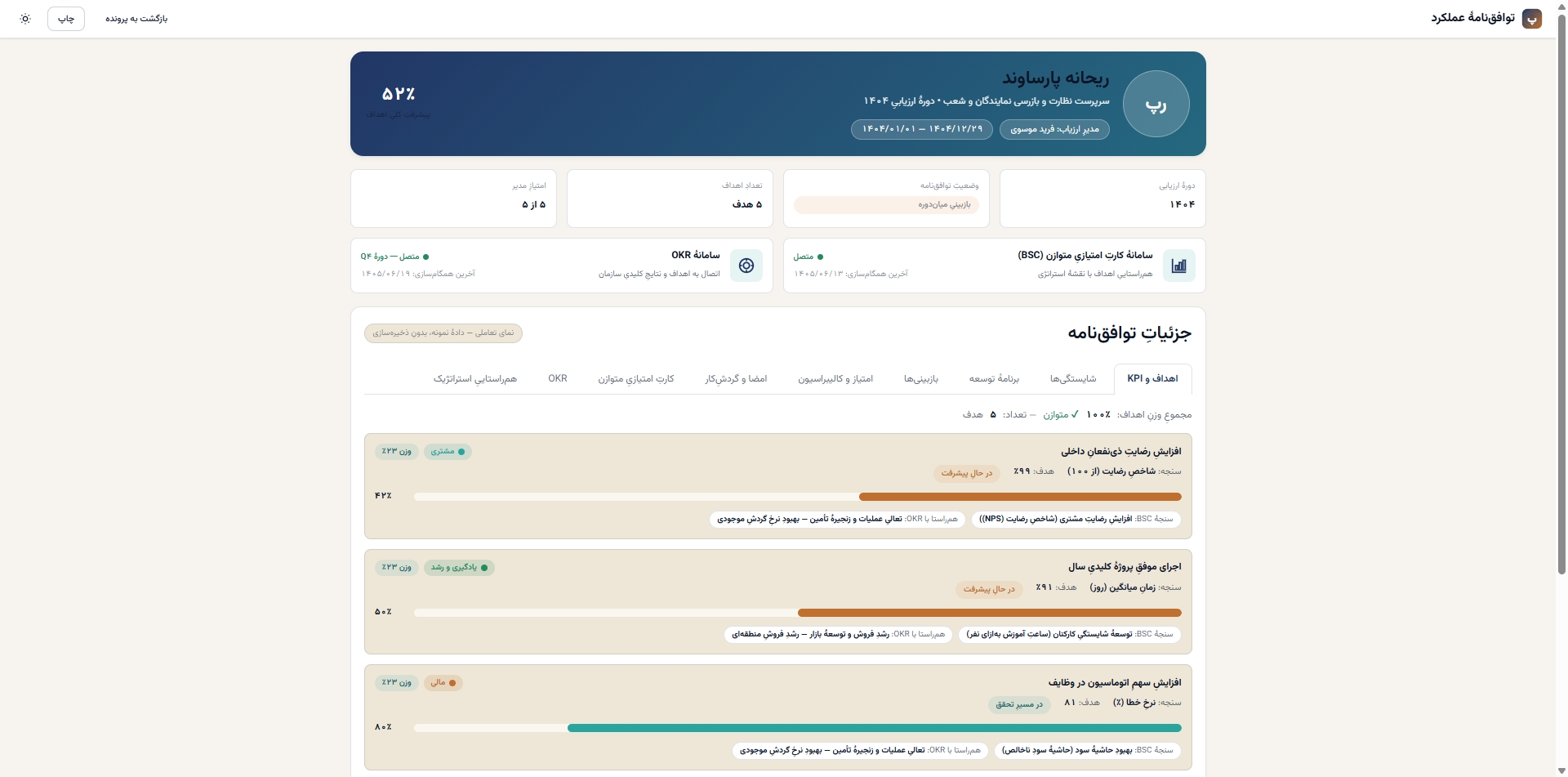Click the goal title اجرای موفق پروژهٔ کلیدی سال
Image resolution: width=1568 pixels, height=777 pixels.
pyautogui.click(x=1125, y=567)
